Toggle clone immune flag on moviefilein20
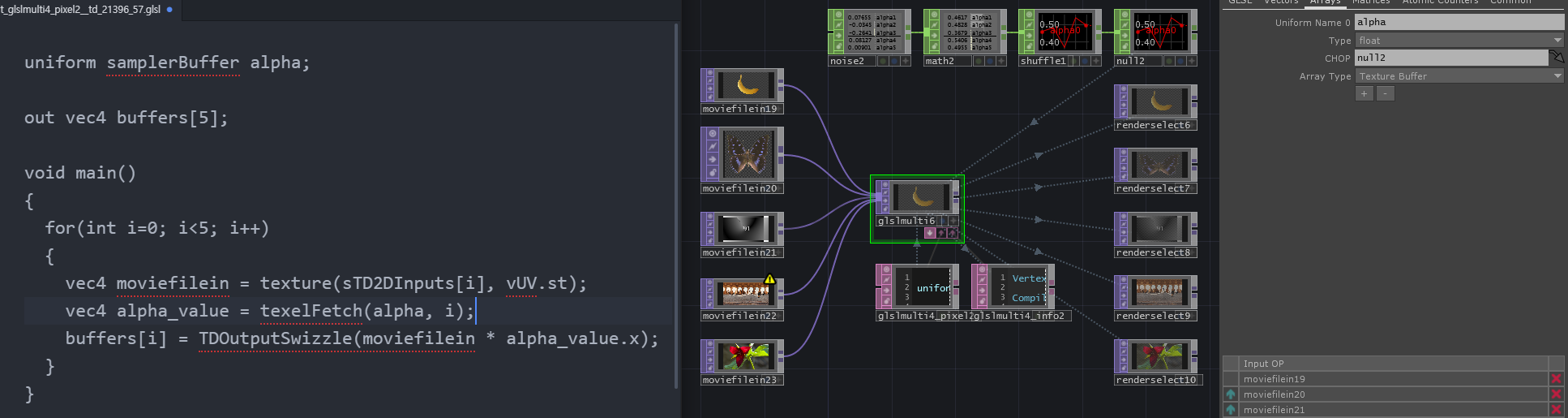The height and width of the screenshot is (418, 1568). click(713, 146)
